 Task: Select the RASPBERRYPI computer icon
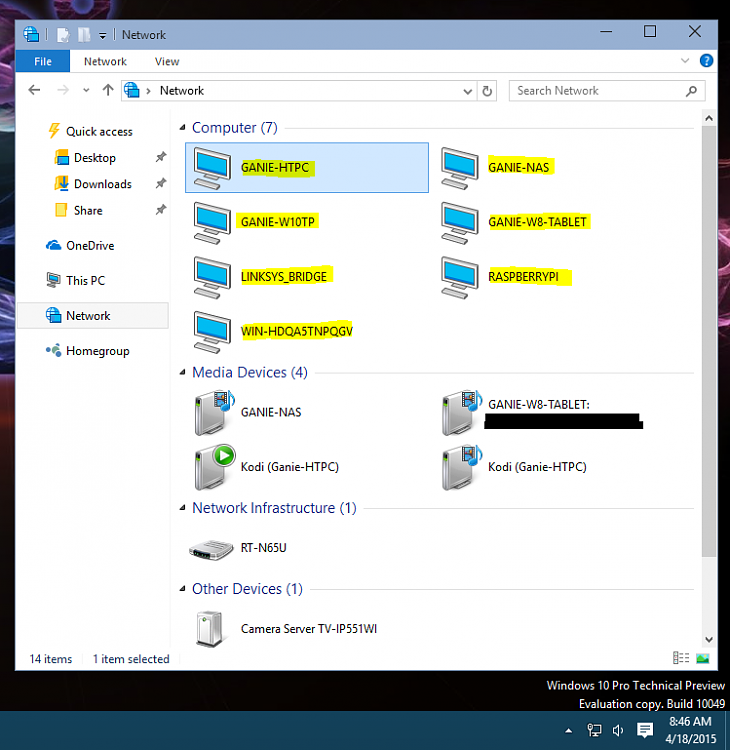(459, 277)
